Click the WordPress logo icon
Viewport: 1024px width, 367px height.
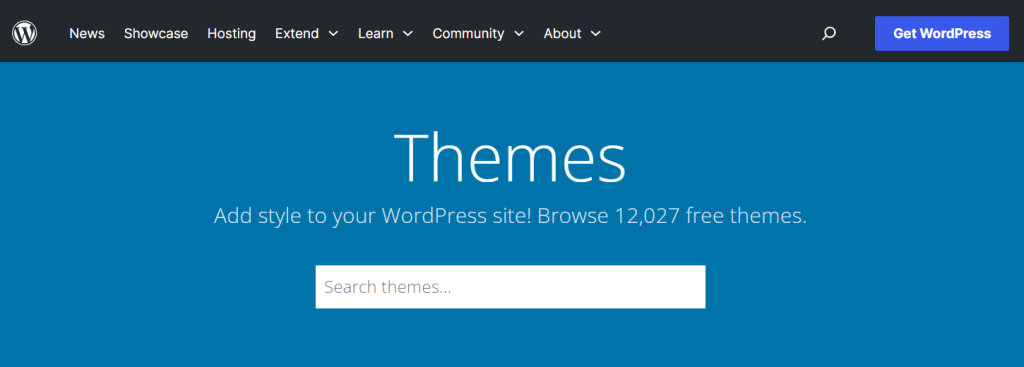[x=24, y=33]
